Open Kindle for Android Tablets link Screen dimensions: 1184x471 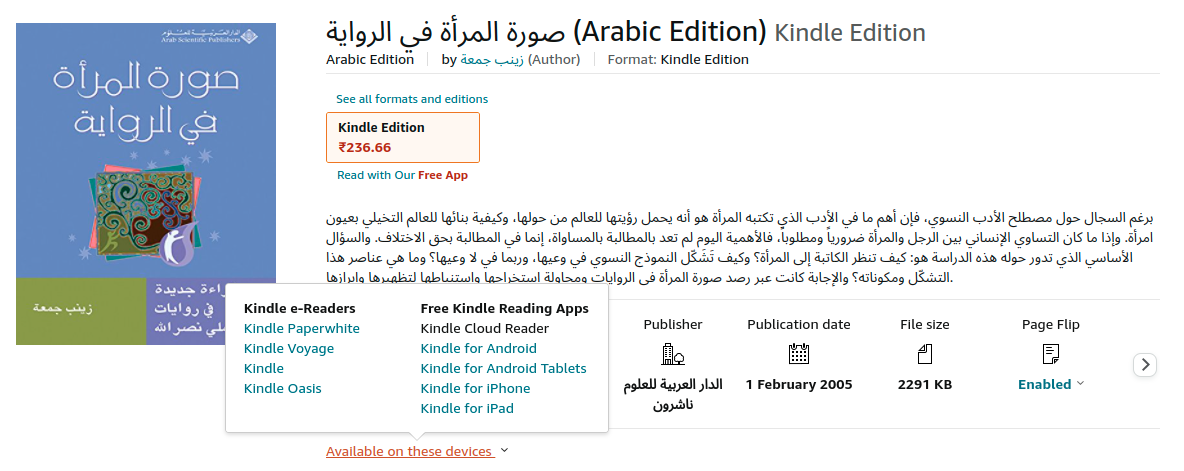[x=504, y=369]
